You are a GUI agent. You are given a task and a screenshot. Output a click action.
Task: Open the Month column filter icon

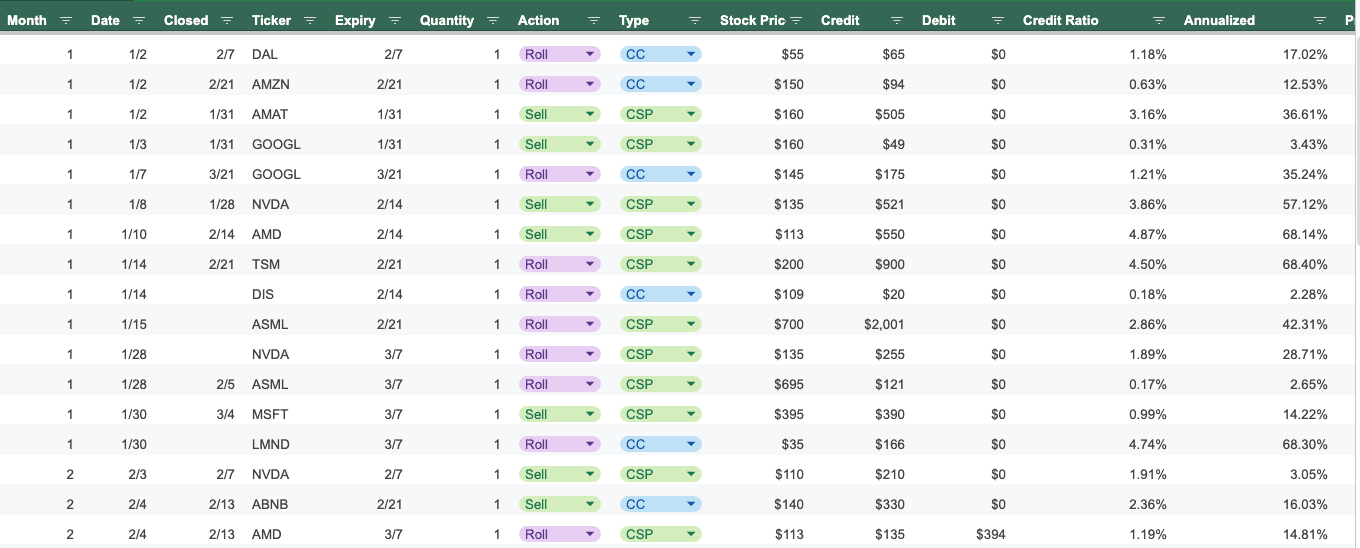(x=66, y=20)
